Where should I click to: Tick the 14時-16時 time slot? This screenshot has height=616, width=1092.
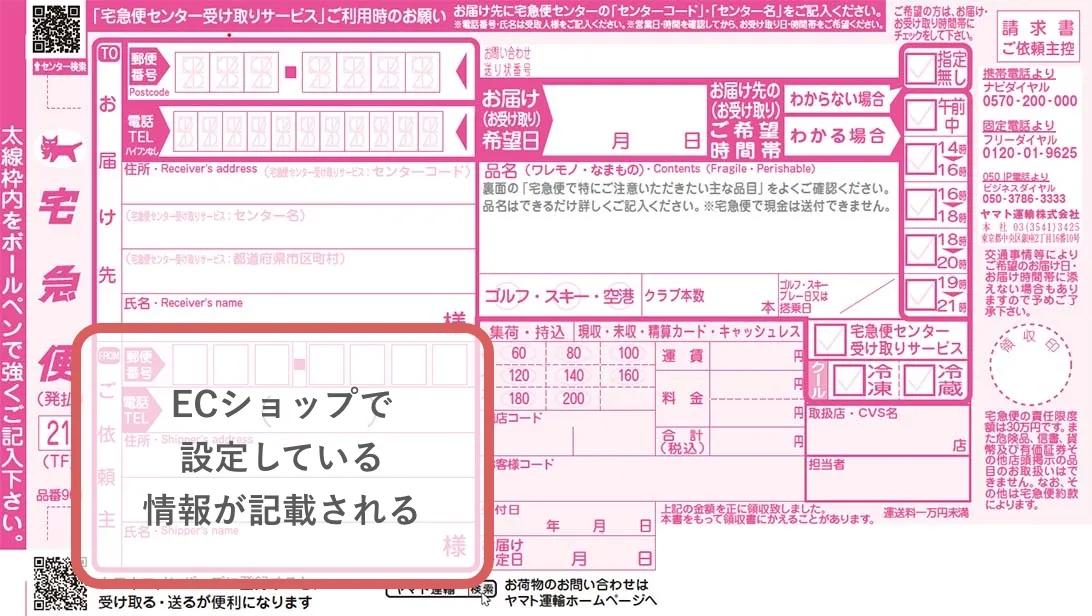click(x=920, y=159)
